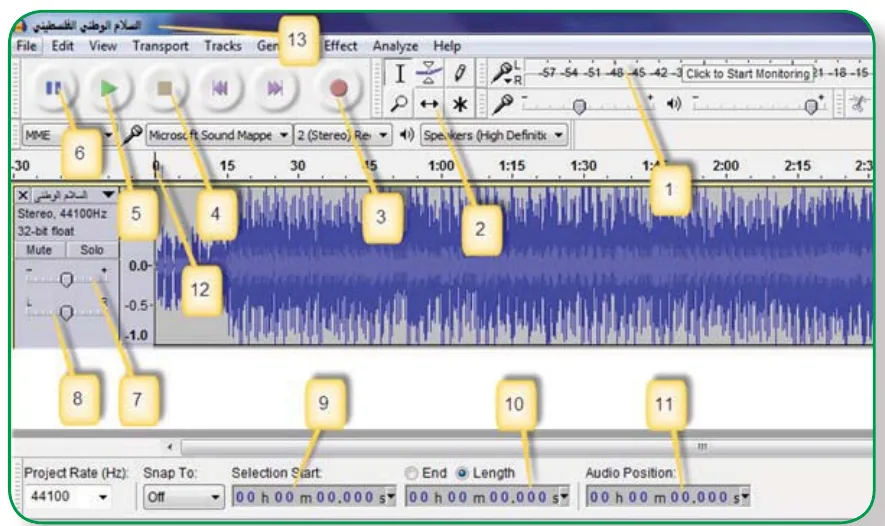
Task: Click the device toolbar microphone icon
Action: 133,134
